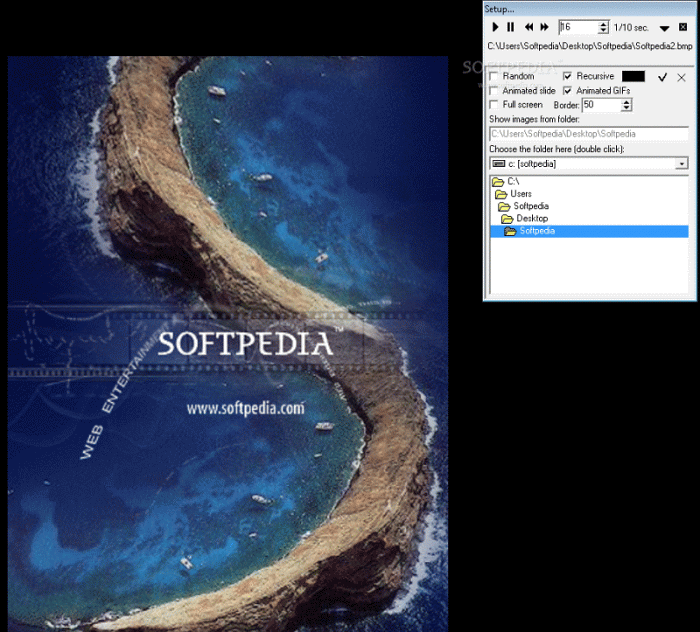The height and width of the screenshot is (632, 700).
Task: Enable the Random checkbox
Action: tap(494, 76)
